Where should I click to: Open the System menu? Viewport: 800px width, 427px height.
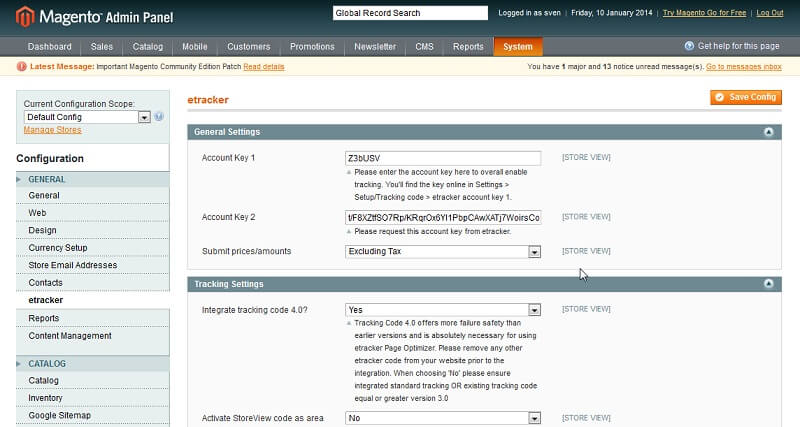pos(518,46)
